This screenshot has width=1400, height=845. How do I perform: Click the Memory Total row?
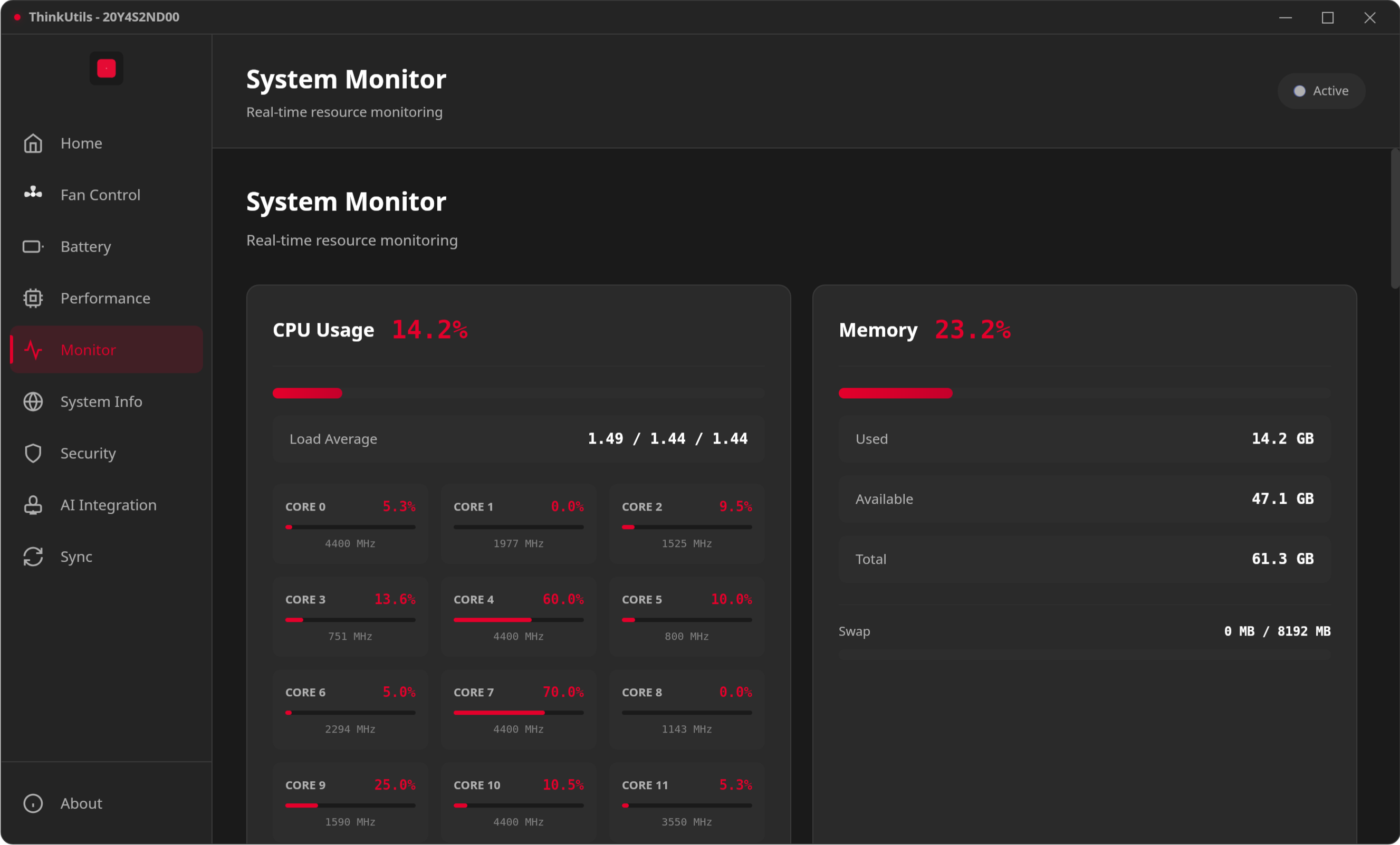pyautogui.click(x=1083, y=559)
